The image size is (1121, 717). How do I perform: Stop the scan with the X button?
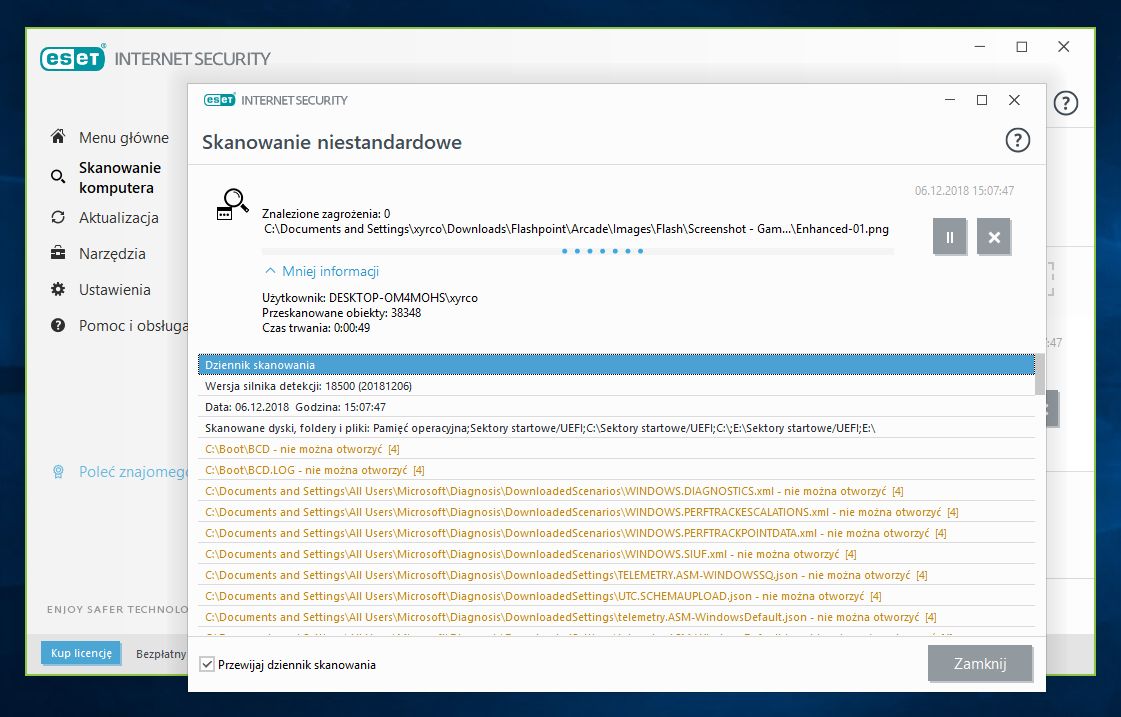coord(994,237)
